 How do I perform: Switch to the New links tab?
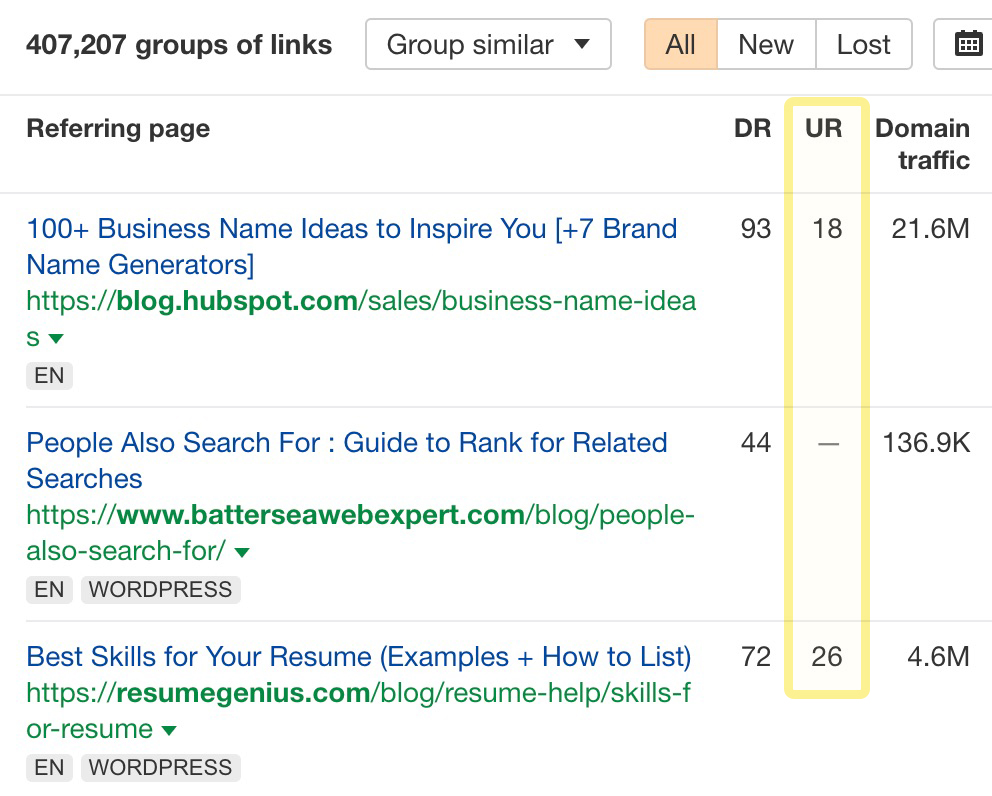tap(765, 44)
